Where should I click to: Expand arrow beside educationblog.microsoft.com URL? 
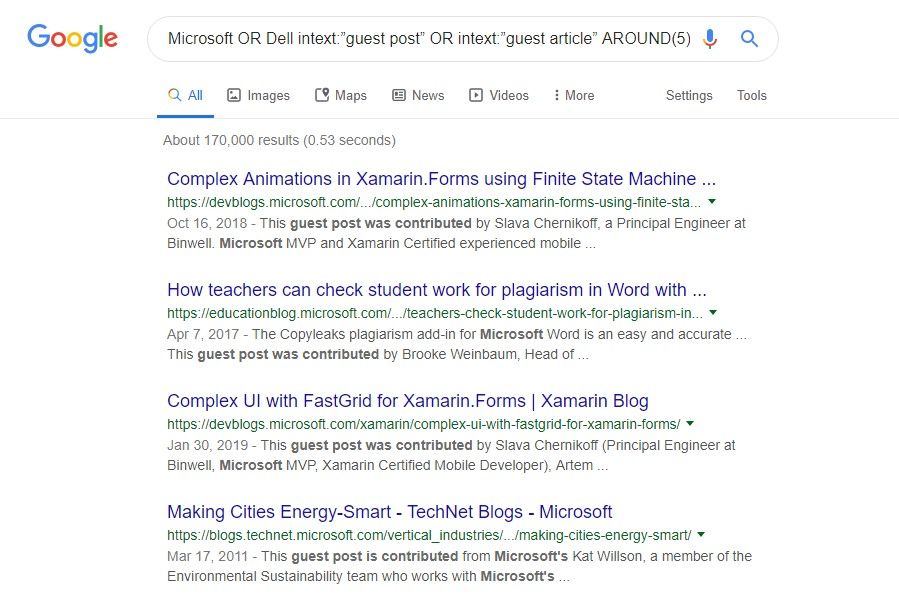tap(713, 312)
